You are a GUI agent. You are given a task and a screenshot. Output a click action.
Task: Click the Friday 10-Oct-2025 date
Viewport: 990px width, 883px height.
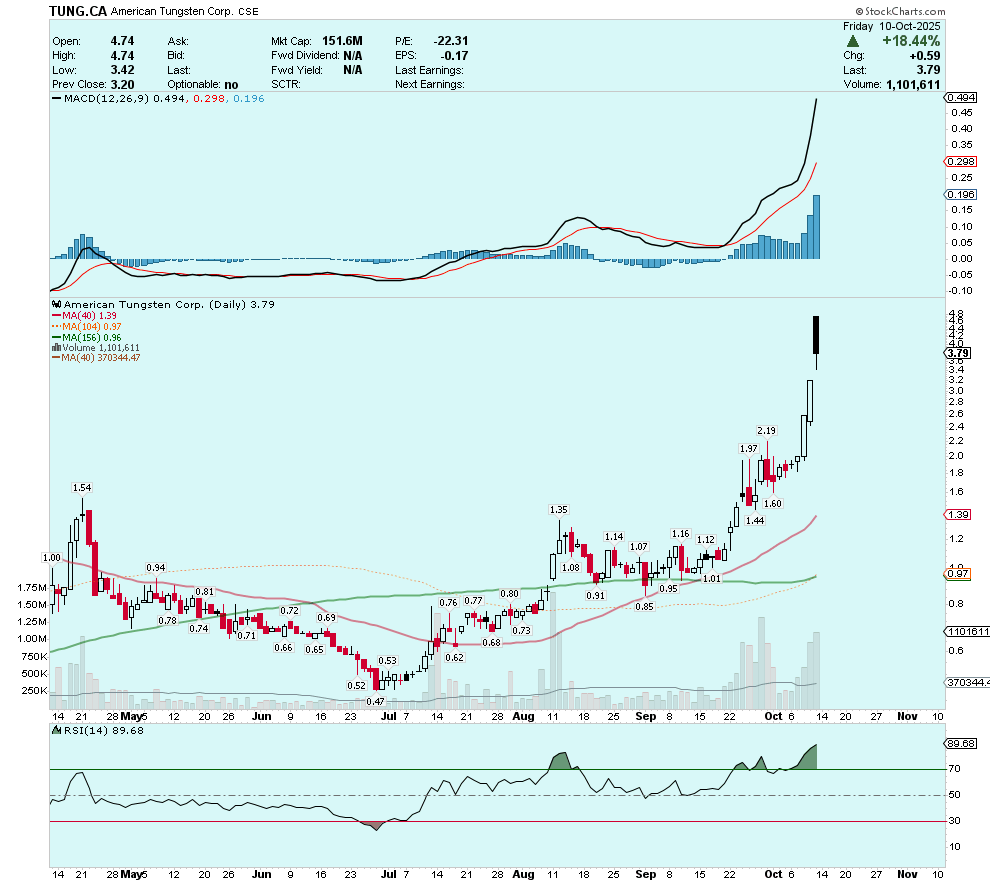[892, 26]
